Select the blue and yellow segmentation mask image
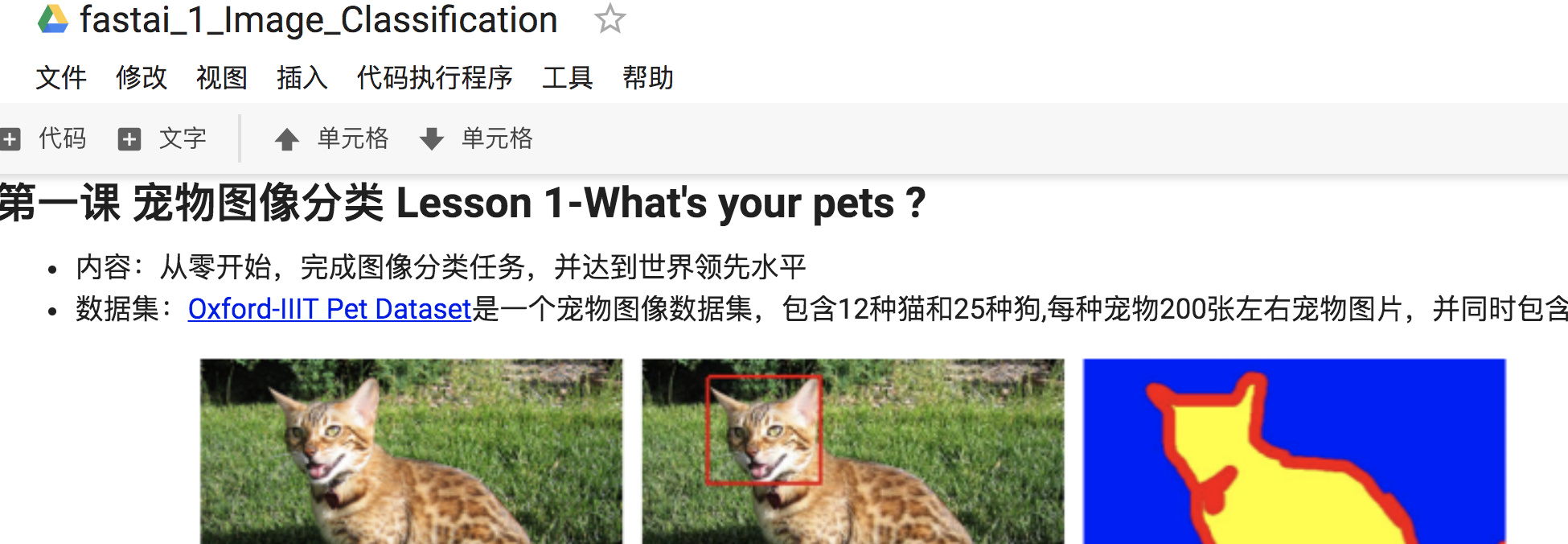The image size is (1568, 544). [1295, 451]
